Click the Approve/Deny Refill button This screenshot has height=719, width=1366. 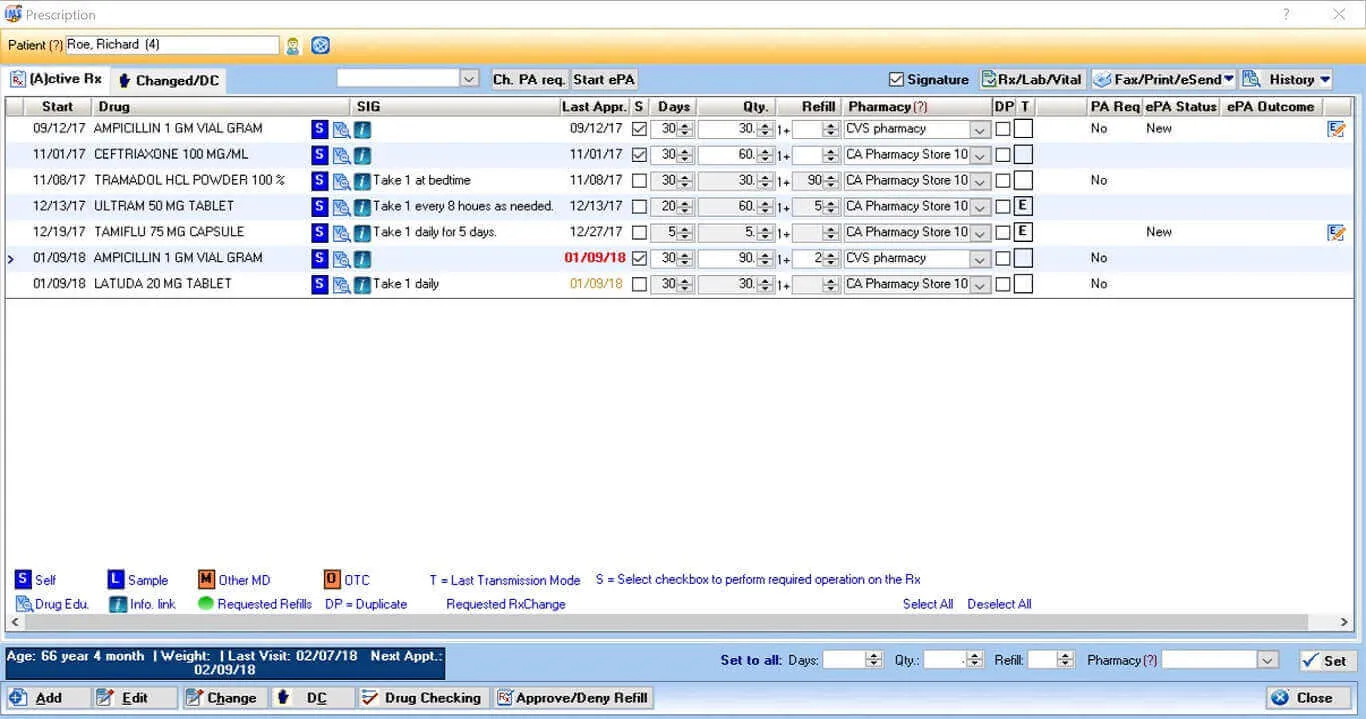[573, 697]
